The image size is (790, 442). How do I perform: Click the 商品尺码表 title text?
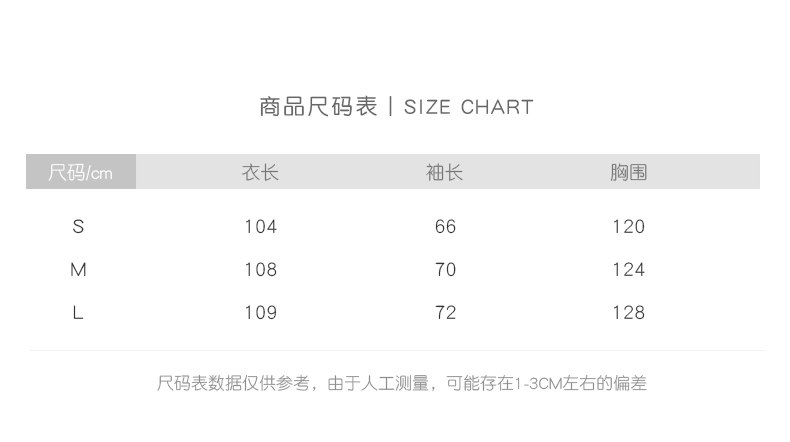tap(318, 107)
